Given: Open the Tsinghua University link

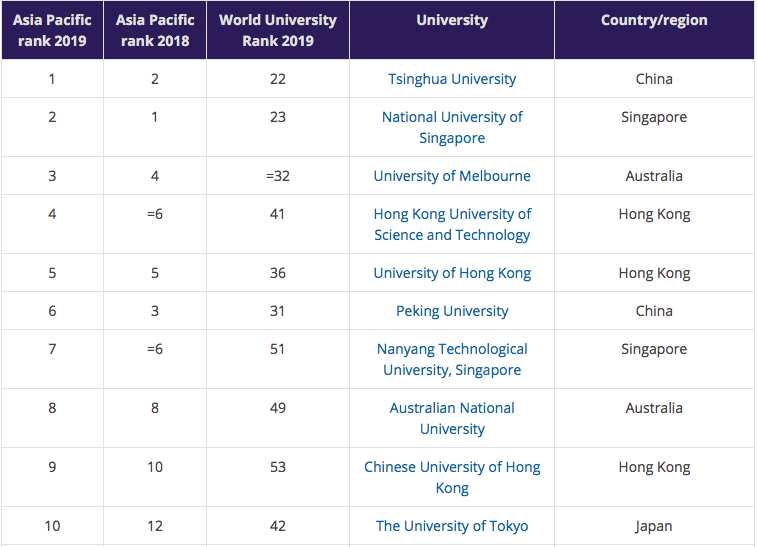Looking at the screenshot, I should (452, 79).
